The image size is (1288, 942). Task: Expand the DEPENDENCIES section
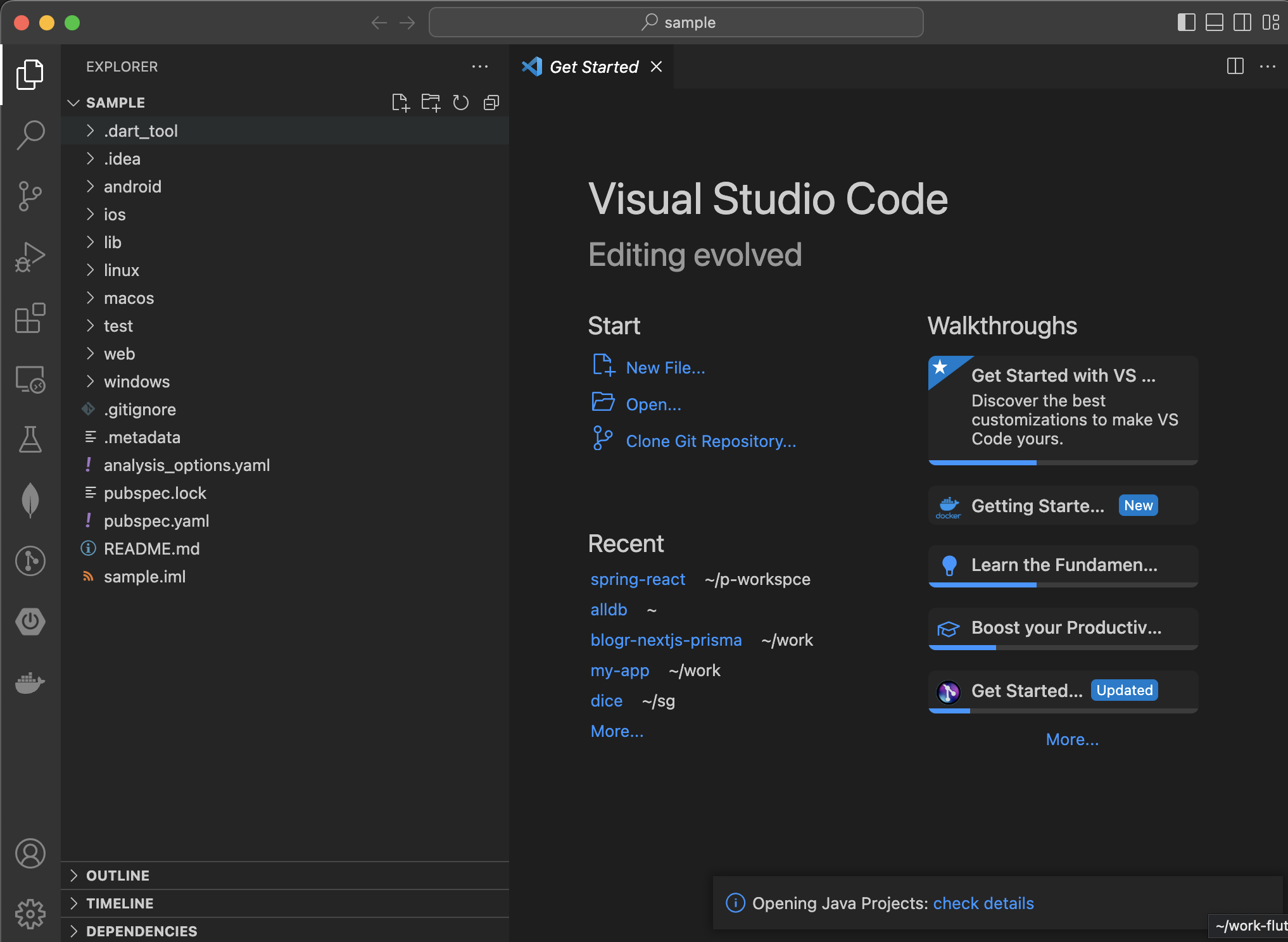click(x=141, y=931)
